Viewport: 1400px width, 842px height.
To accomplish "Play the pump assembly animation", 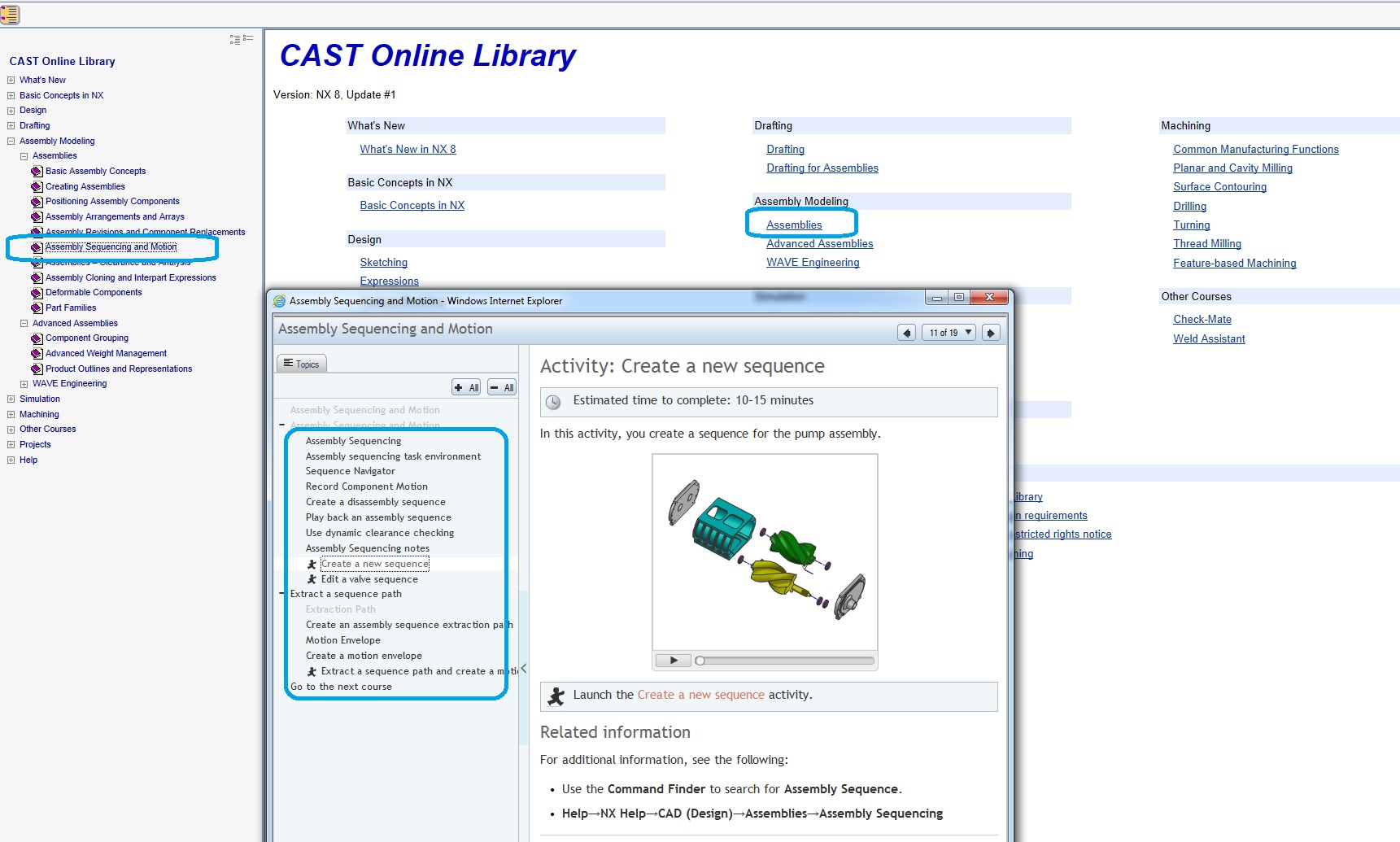I will tap(673, 661).
